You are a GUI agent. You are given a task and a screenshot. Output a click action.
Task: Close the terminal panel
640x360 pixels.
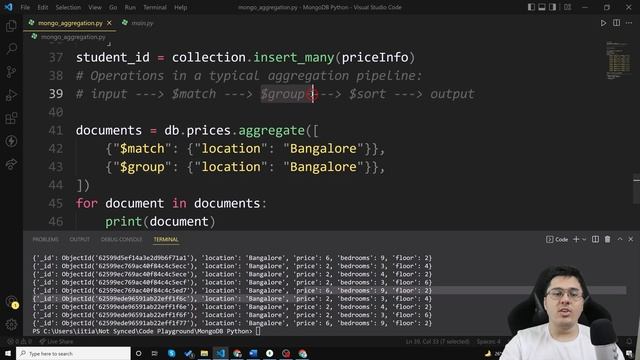pyautogui.click(x=631, y=239)
